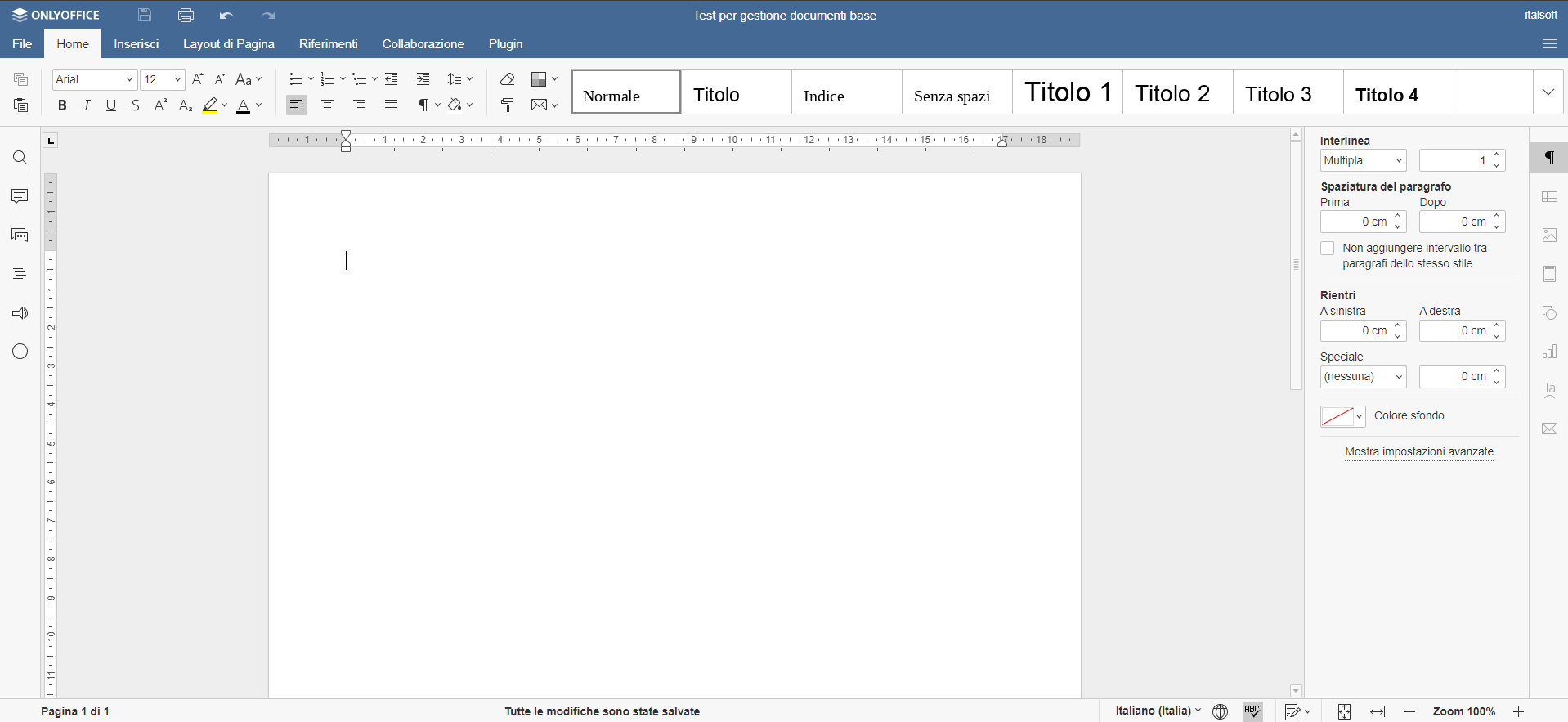Open table settings in right sidebar

click(x=1549, y=196)
